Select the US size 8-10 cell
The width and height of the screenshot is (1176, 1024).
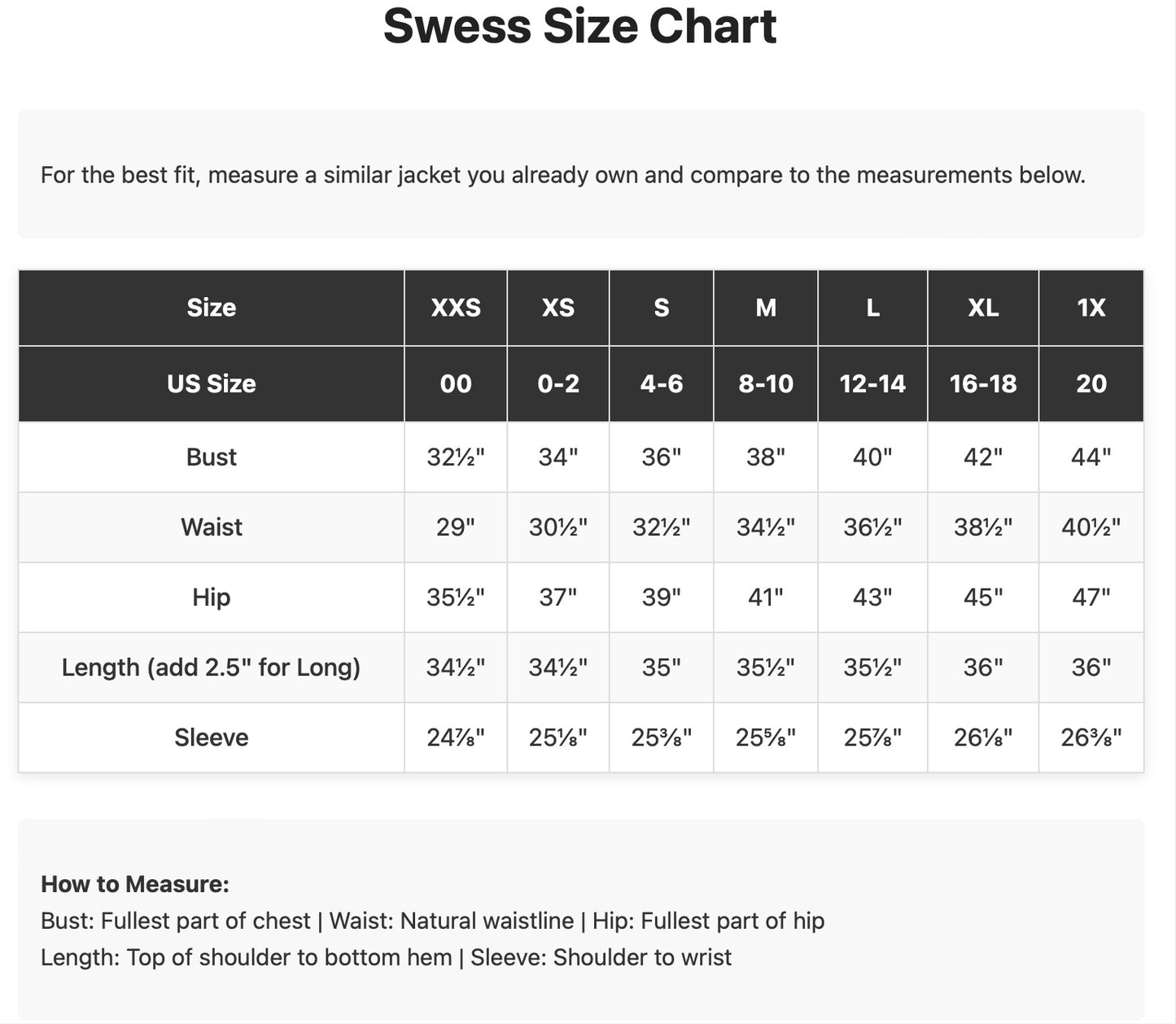(766, 383)
